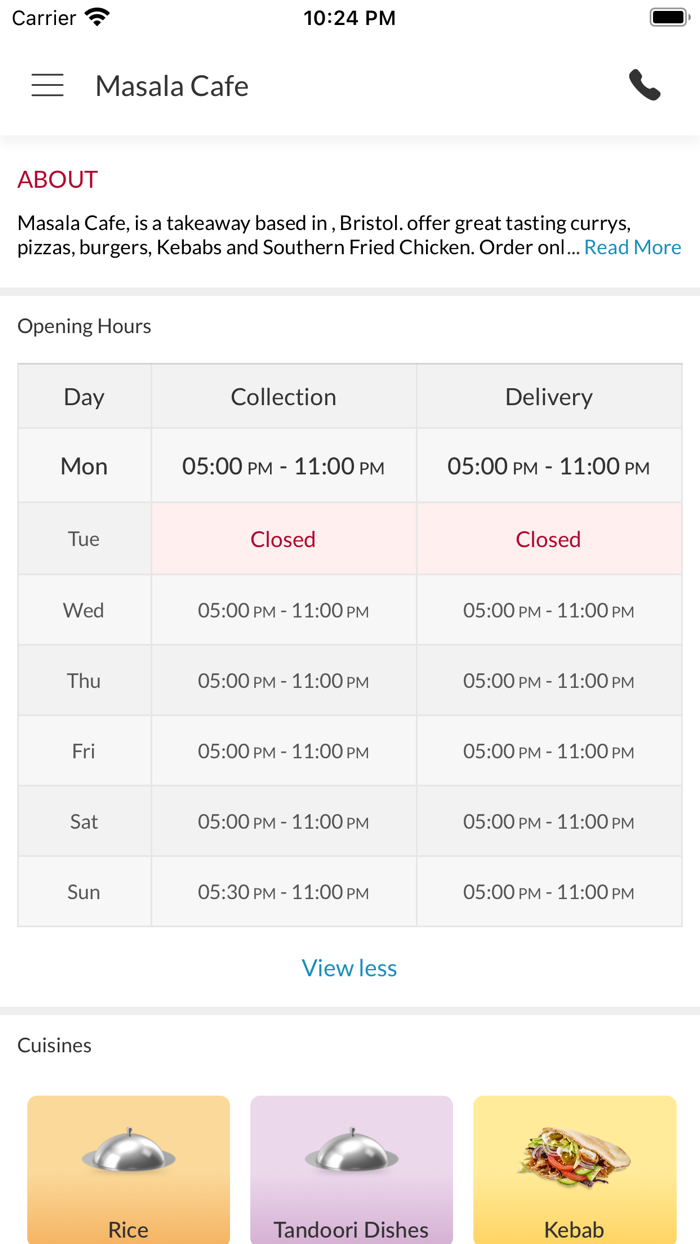Tap the ABOUT section heading

(58, 180)
